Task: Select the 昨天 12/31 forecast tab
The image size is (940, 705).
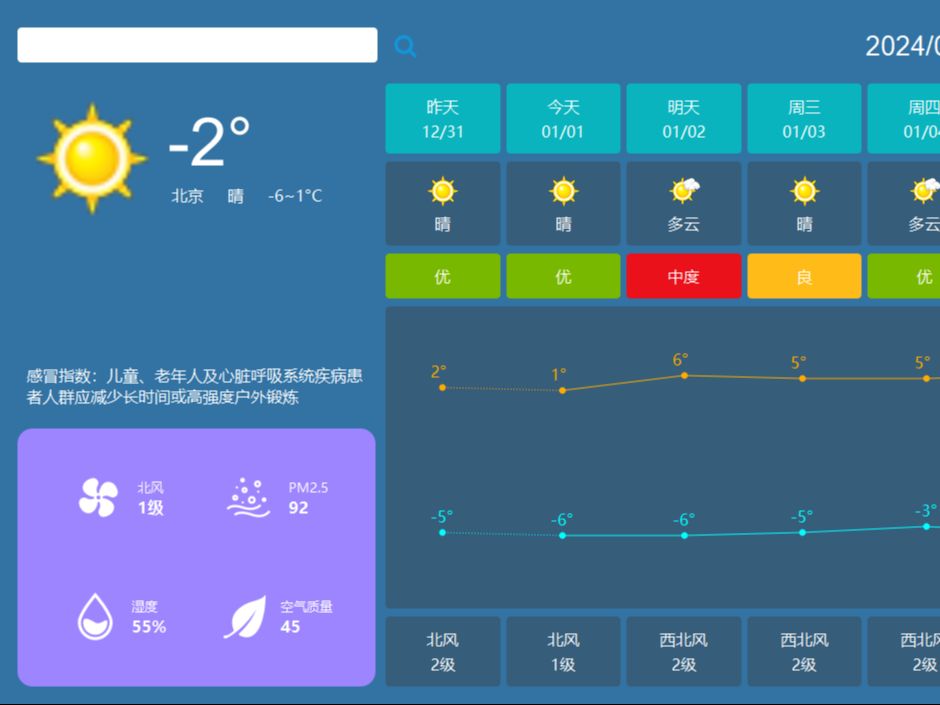Action: pos(443,118)
